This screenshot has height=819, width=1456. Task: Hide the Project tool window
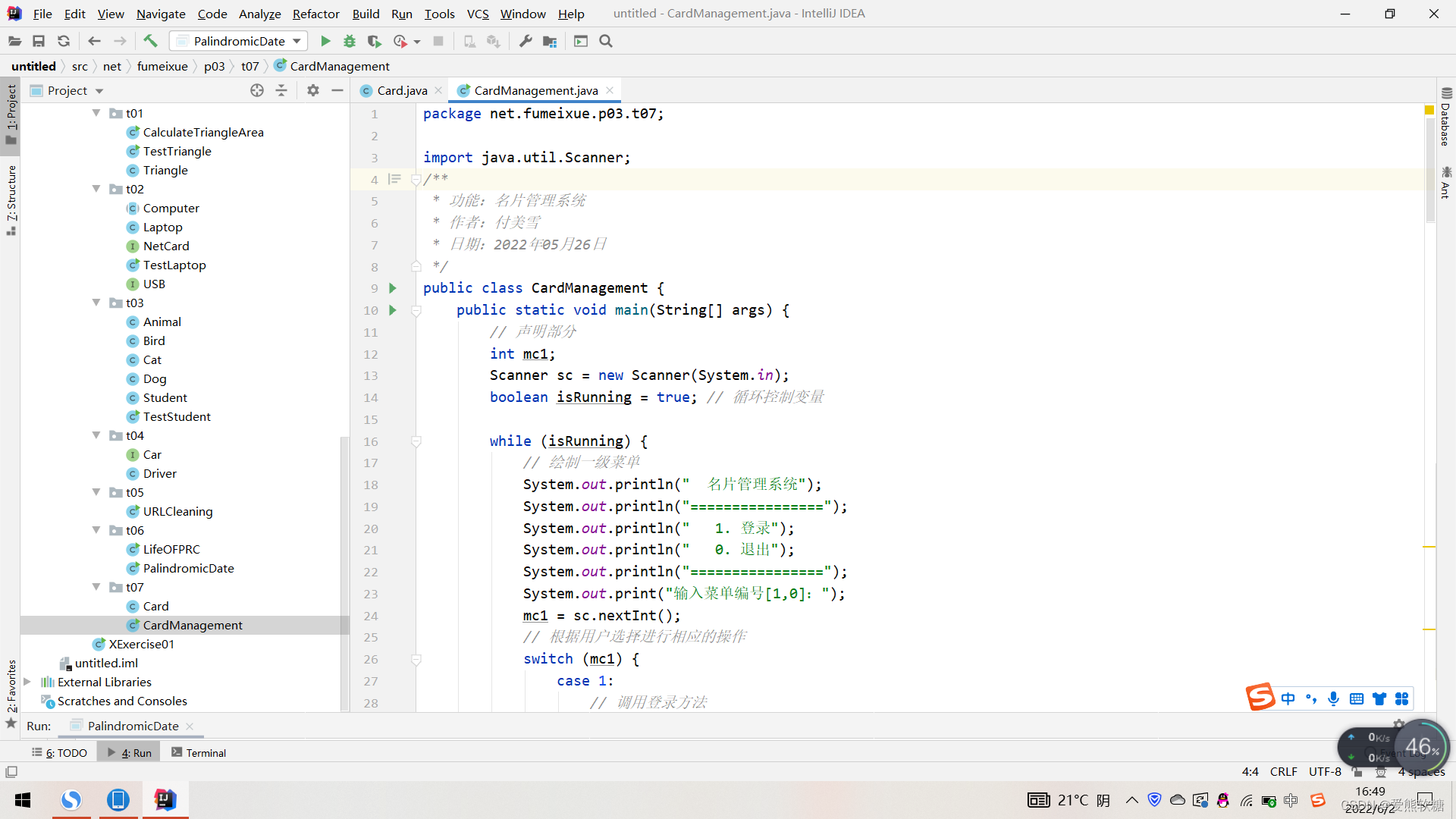(x=337, y=90)
